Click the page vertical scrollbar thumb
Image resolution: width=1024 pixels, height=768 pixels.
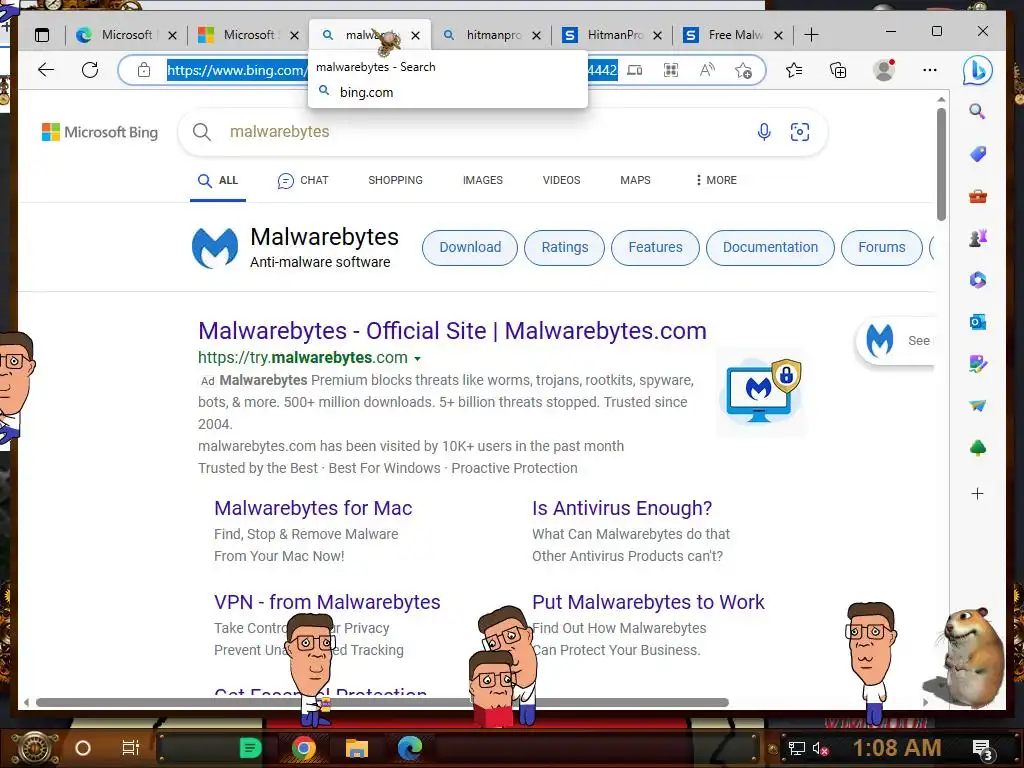(941, 163)
